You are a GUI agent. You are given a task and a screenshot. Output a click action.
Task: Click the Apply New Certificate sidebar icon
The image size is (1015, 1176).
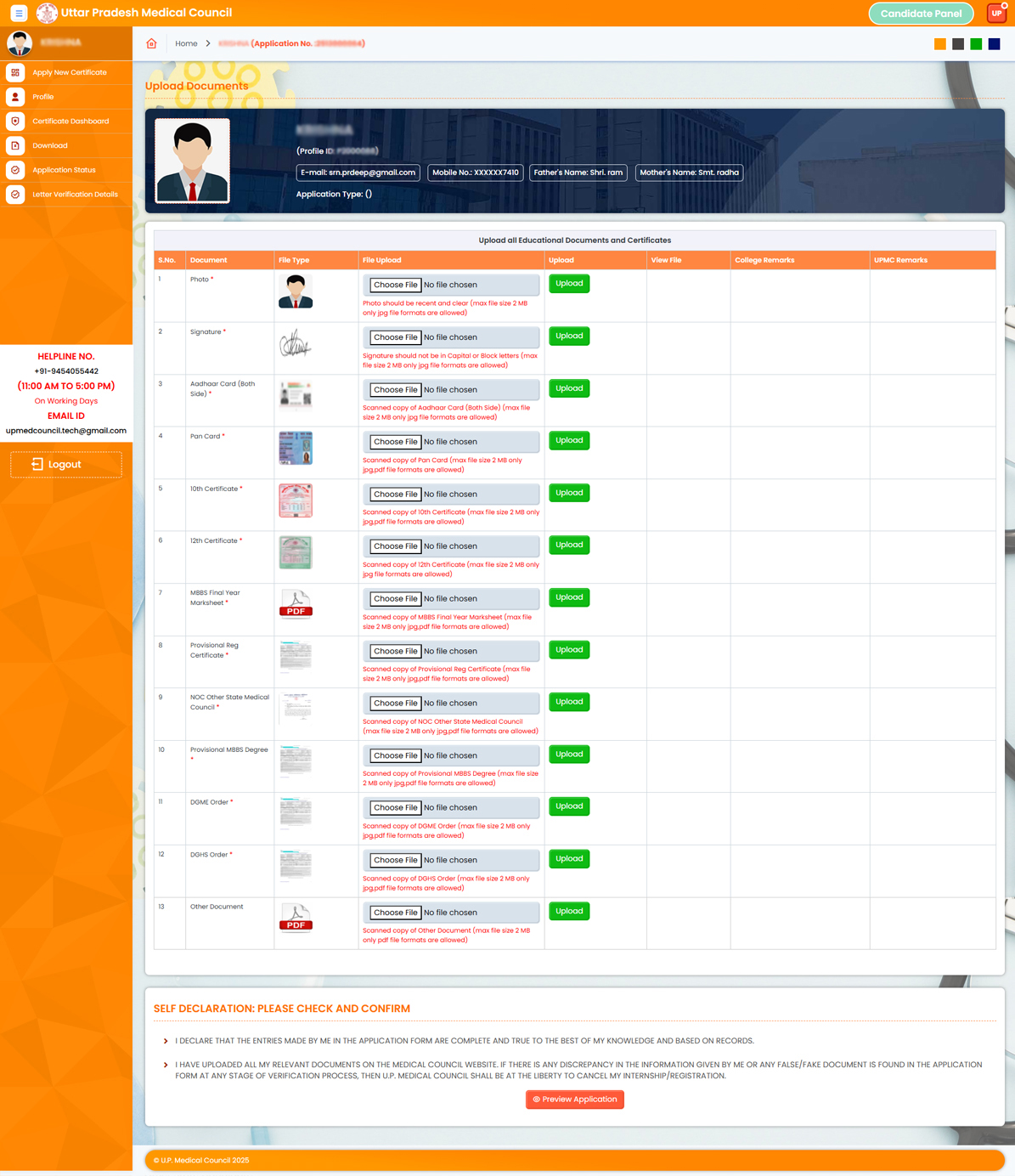point(15,72)
